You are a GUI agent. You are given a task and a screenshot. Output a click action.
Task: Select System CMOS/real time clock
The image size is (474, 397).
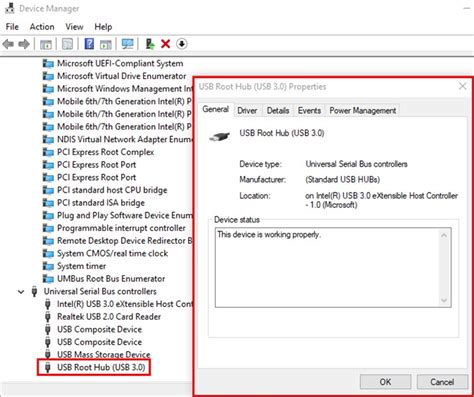(113, 253)
